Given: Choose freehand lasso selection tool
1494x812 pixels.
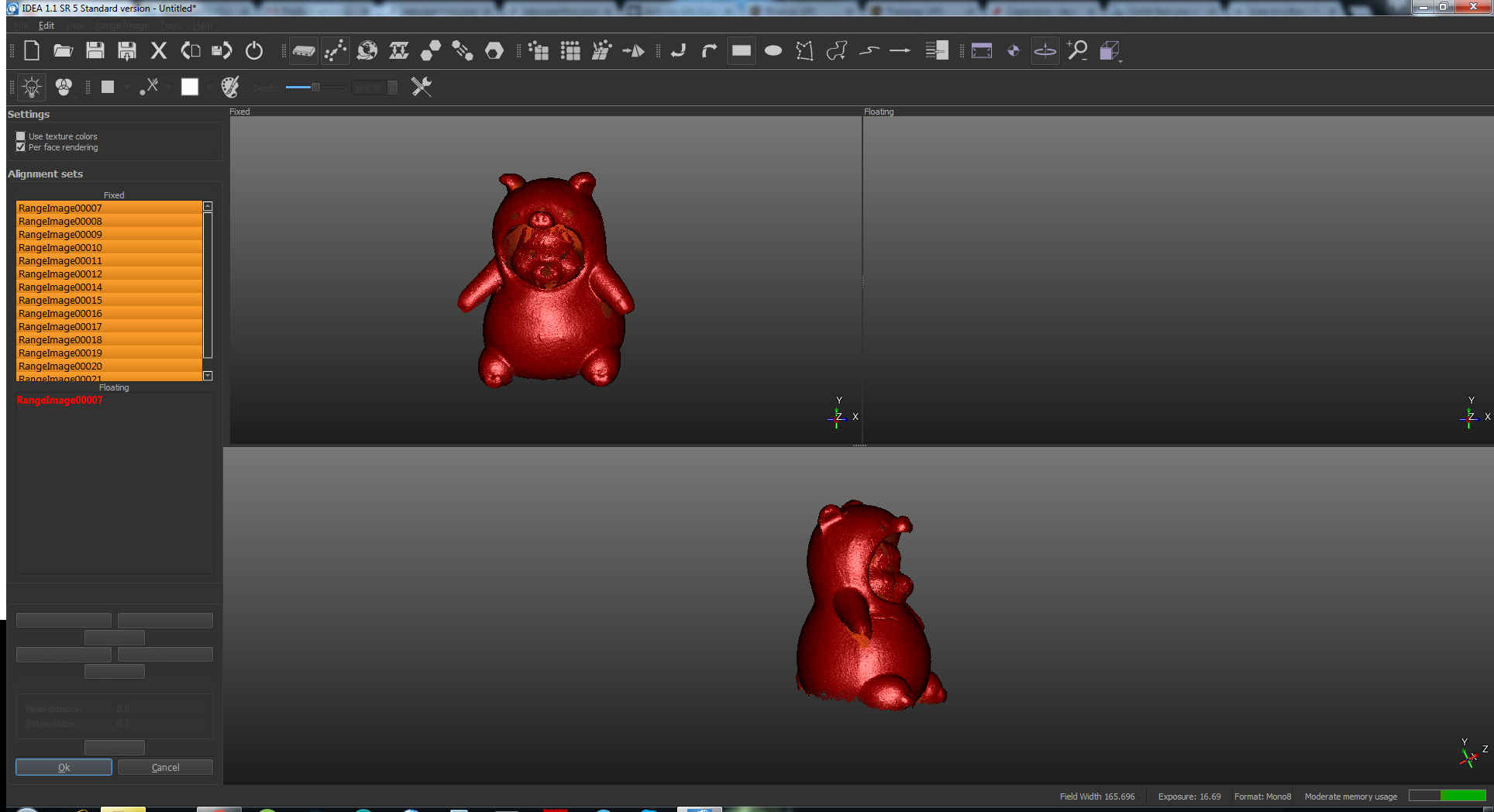Looking at the screenshot, I should coord(837,51).
